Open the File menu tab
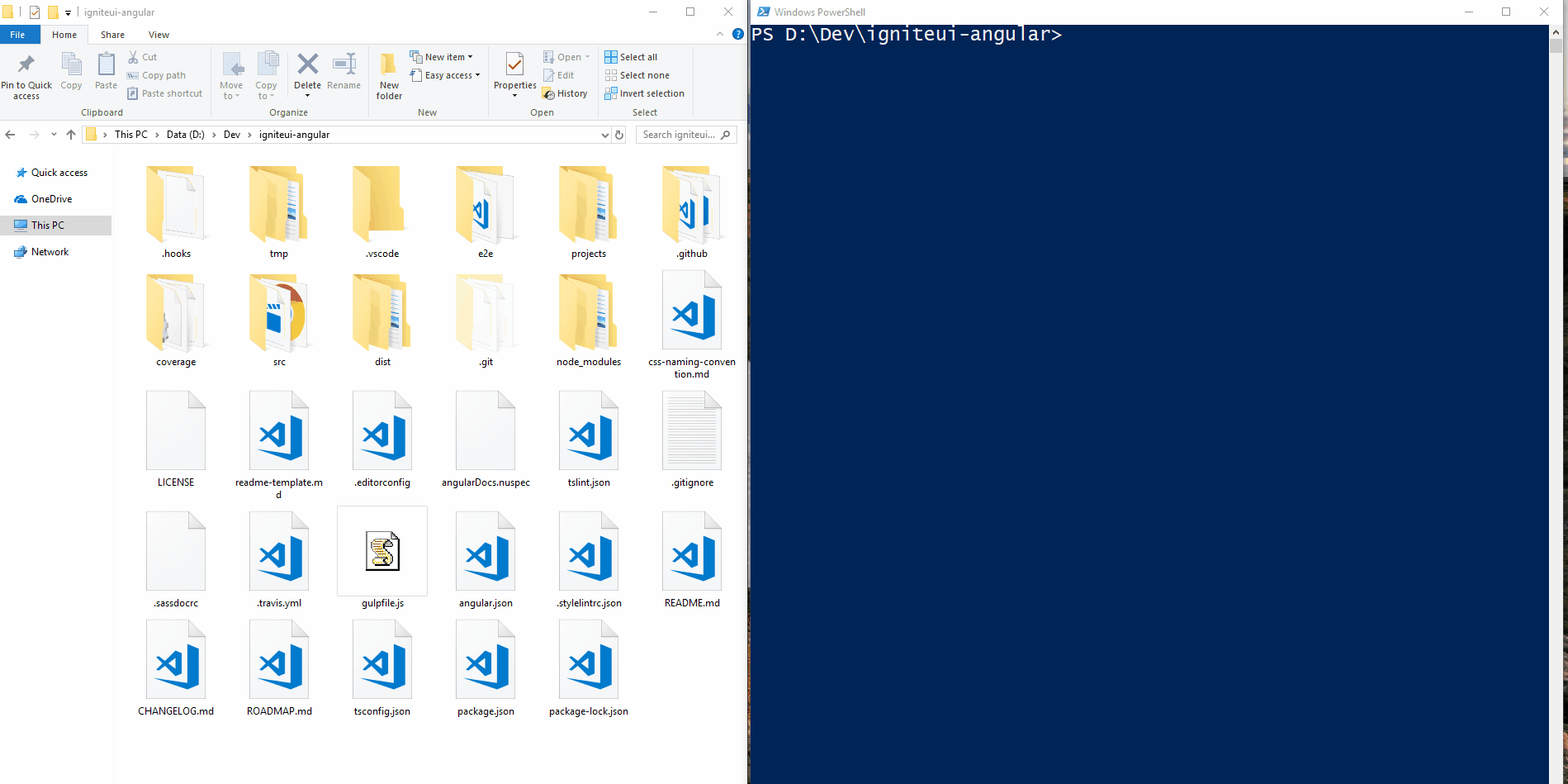 pyautogui.click(x=17, y=35)
